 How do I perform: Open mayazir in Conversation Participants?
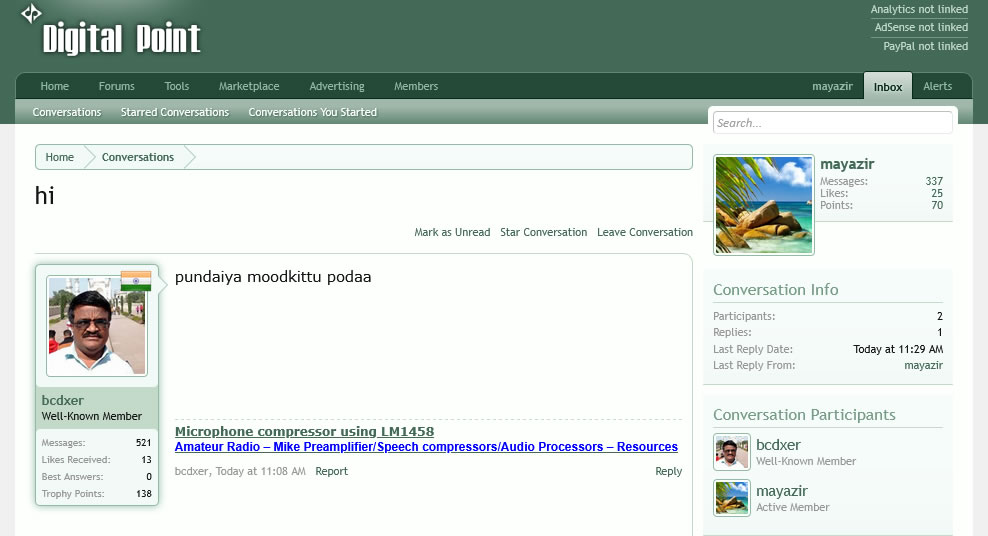(x=781, y=491)
